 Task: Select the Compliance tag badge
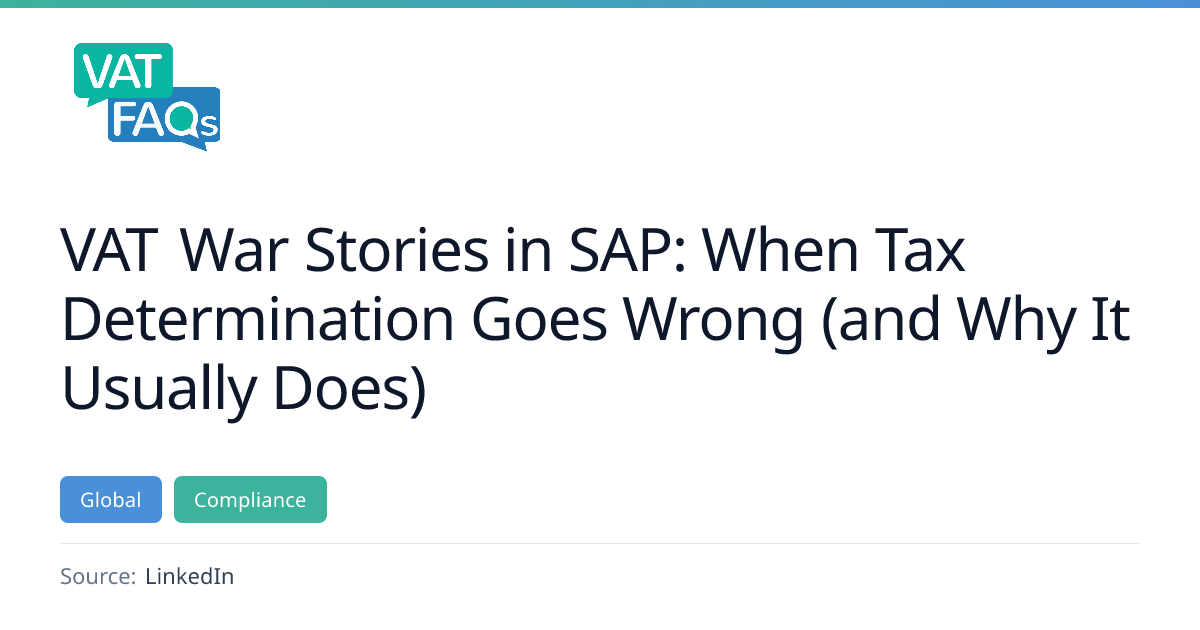tap(250, 500)
